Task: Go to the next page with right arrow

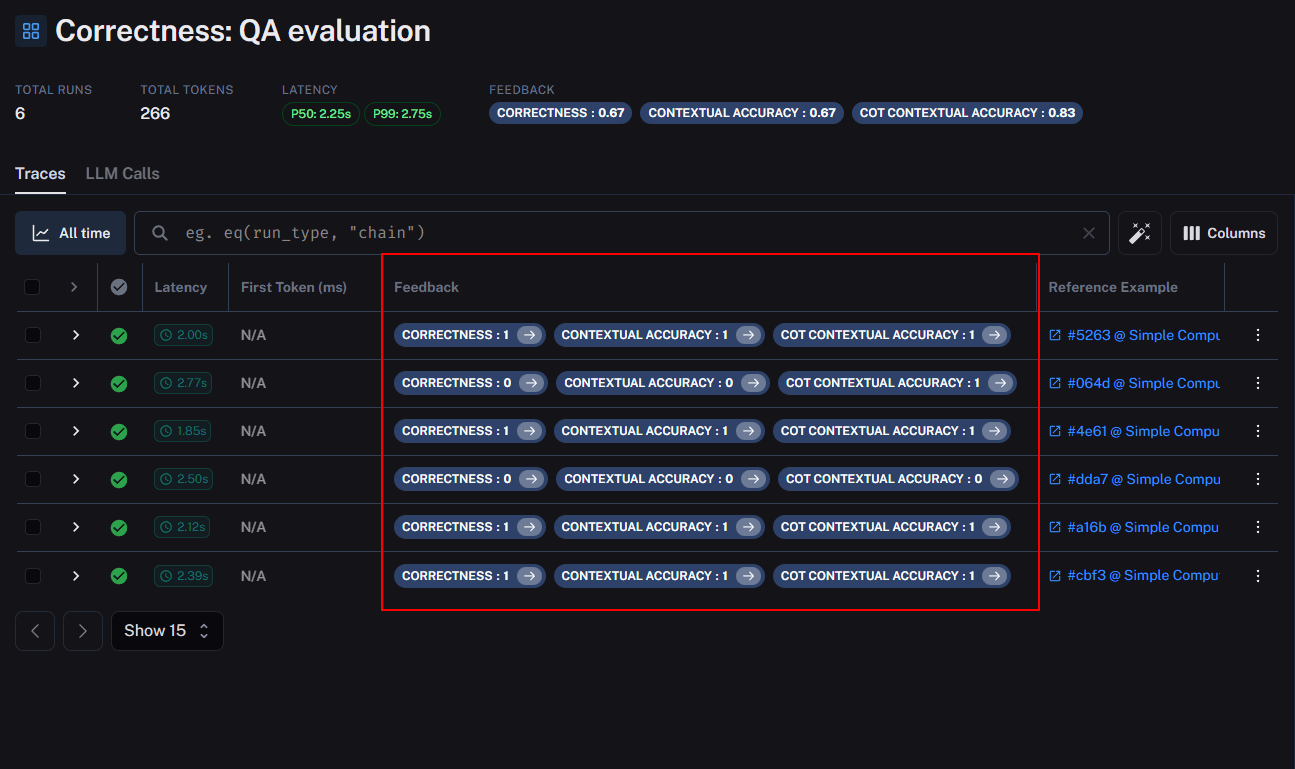Action: pos(83,631)
